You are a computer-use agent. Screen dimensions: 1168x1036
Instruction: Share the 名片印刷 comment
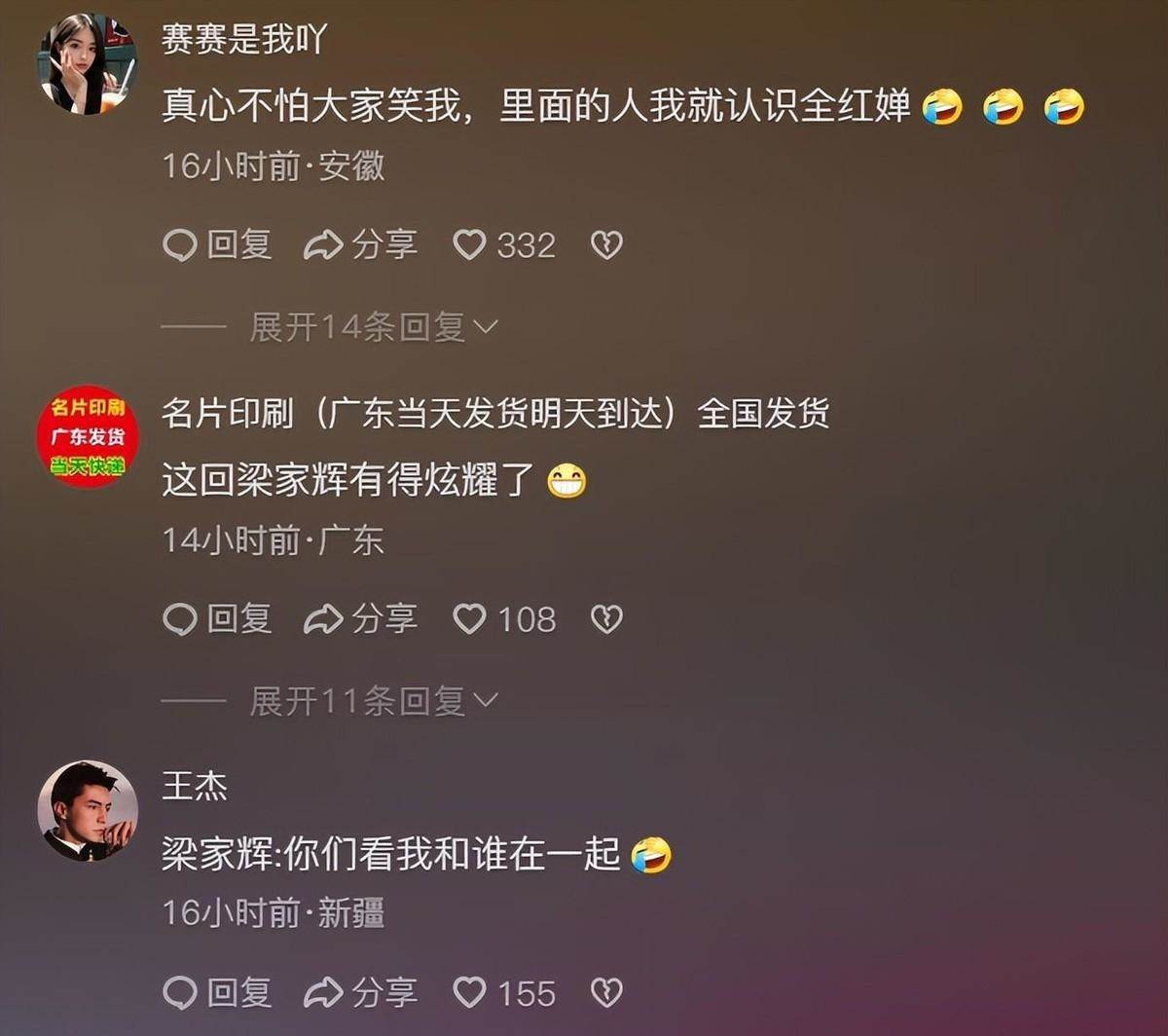point(361,618)
